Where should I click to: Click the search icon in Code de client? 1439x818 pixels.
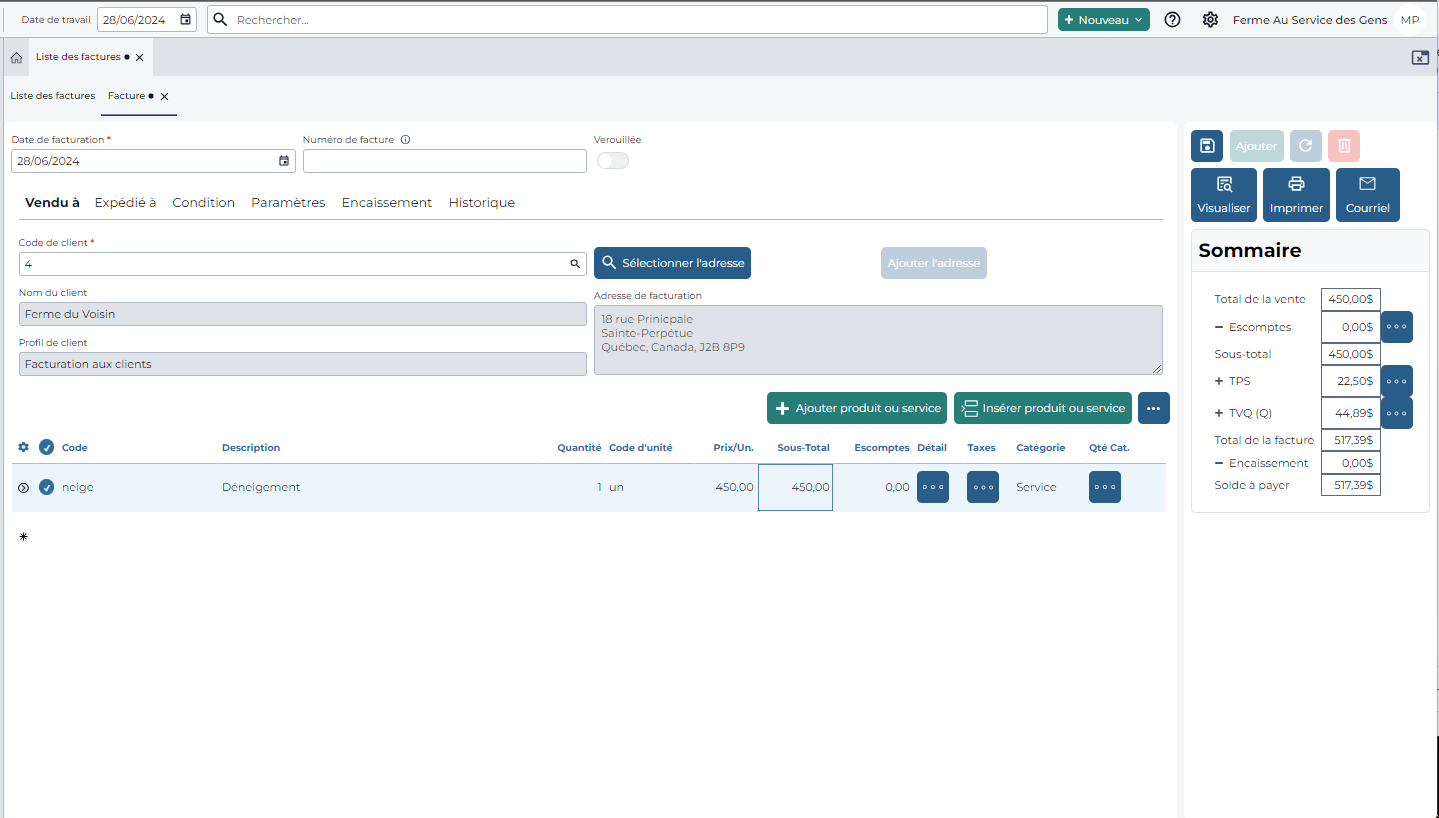point(575,264)
